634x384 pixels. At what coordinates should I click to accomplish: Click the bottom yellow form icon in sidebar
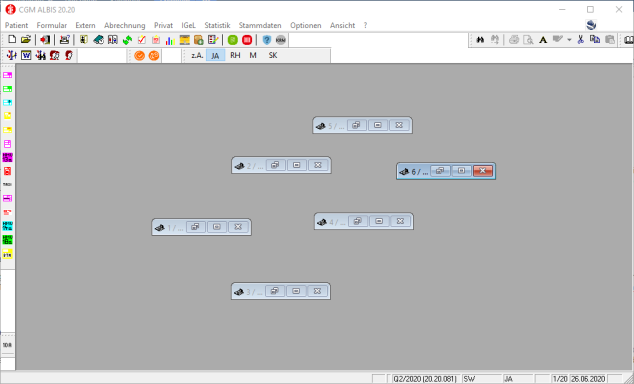coord(8,254)
